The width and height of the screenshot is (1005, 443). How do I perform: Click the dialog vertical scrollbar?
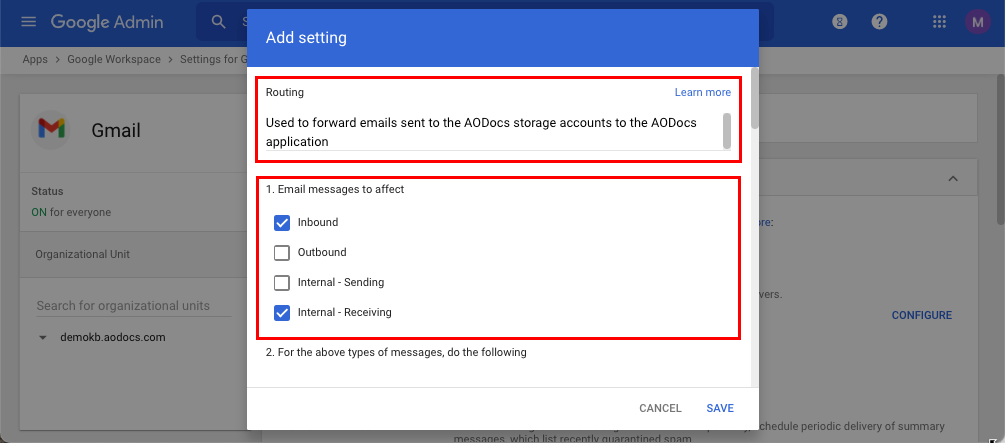pos(755,98)
